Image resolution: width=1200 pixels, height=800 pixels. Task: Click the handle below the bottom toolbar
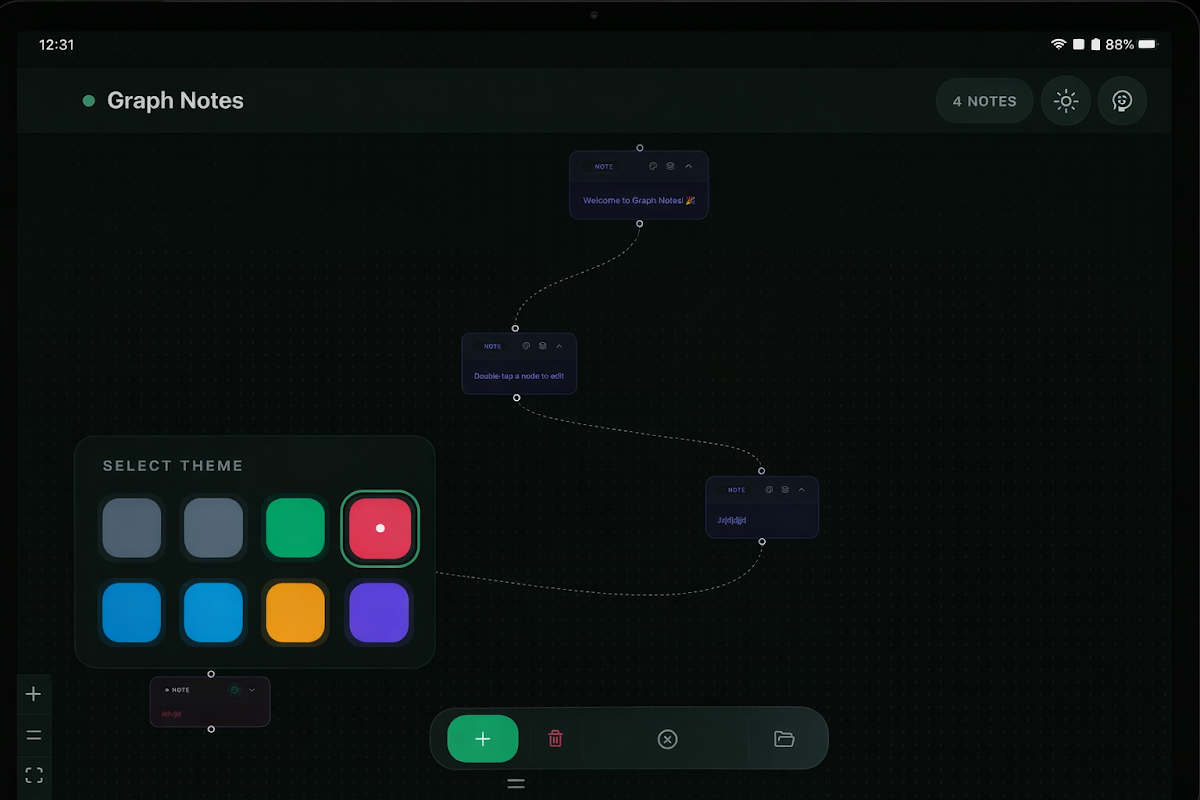point(516,784)
